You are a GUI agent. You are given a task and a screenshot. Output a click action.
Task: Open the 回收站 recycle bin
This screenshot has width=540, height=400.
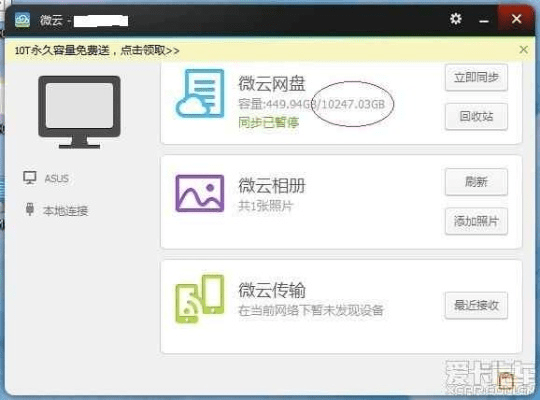tap(476, 116)
